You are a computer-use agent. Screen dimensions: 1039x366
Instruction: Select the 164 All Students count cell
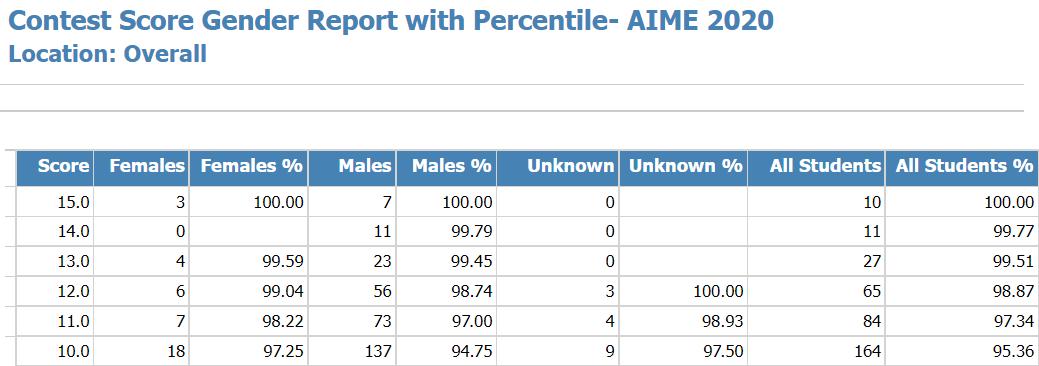click(x=816, y=351)
